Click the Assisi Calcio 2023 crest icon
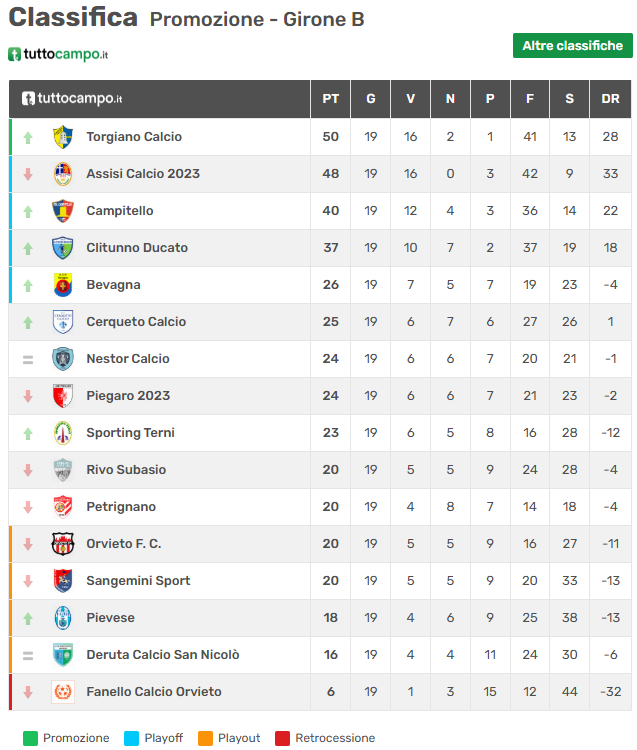This screenshot has width=637, height=750. pyautogui.click(x=63, y=174)
